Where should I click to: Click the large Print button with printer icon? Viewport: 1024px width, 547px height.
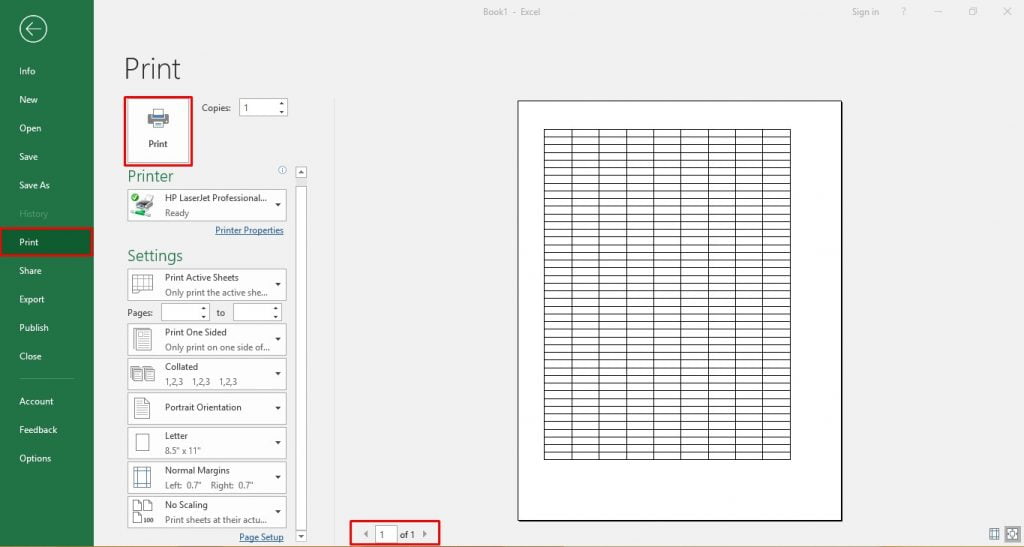158,131
